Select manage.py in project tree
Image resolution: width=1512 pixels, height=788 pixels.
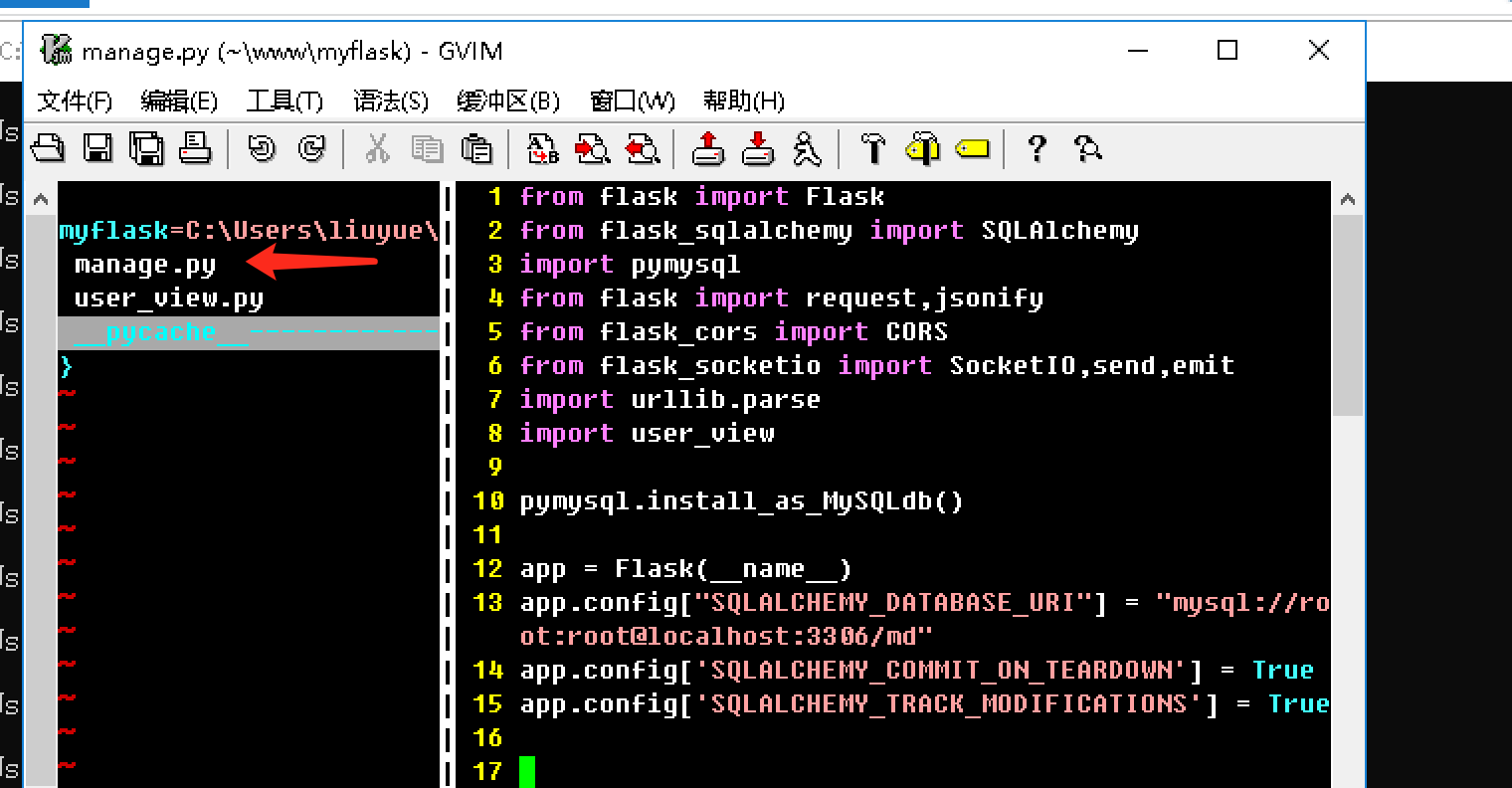coord(145,265)
